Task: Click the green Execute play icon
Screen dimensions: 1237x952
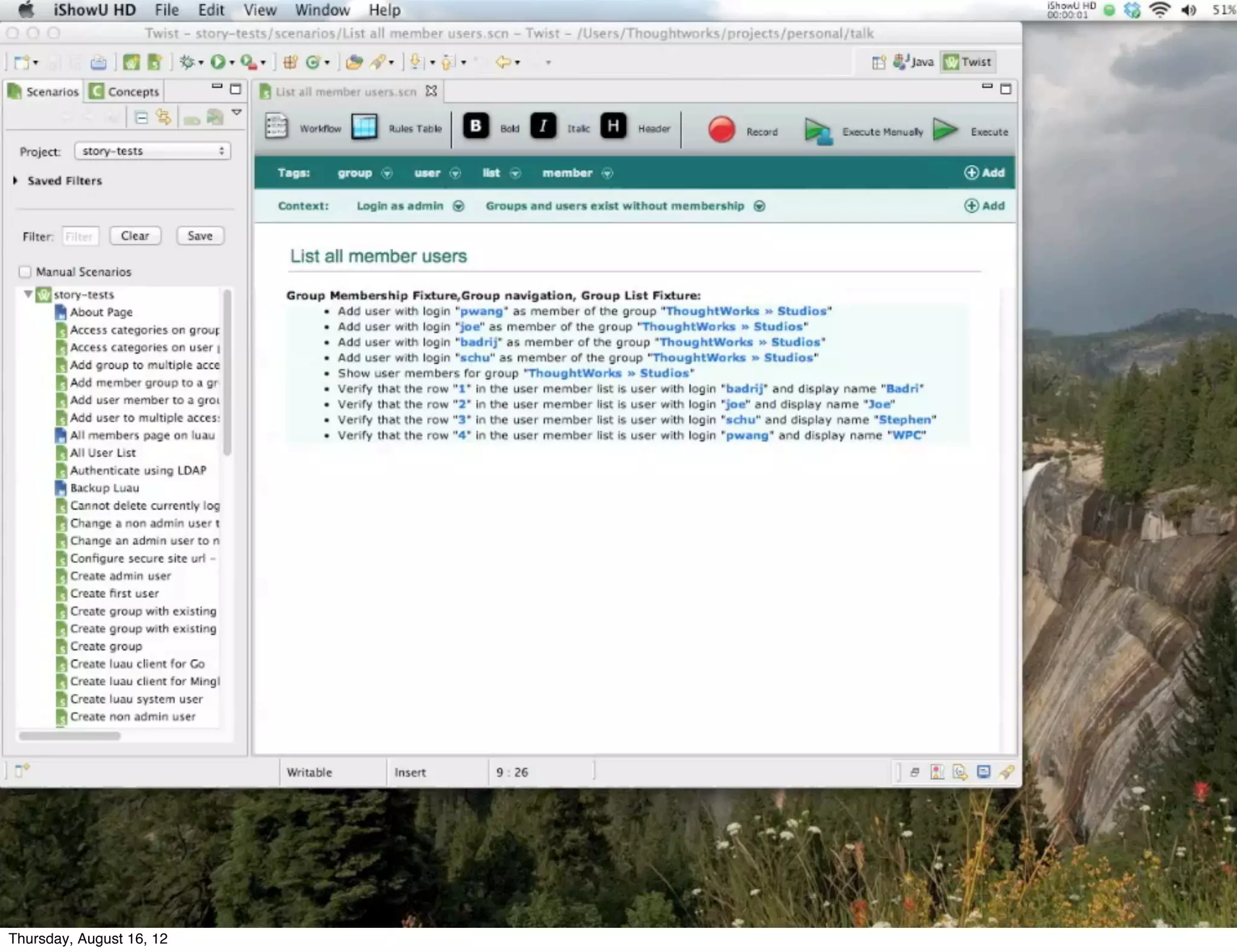Action: point(945,129)
